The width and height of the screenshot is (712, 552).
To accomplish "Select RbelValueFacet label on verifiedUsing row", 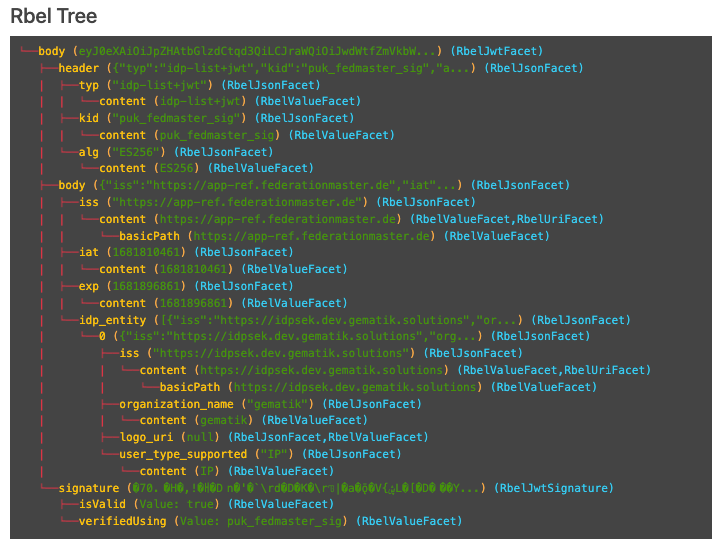I will [409, 521].
